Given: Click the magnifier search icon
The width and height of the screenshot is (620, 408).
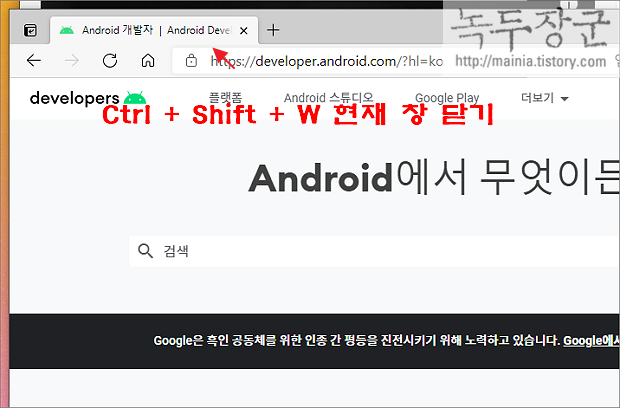Looking at the screenshot, I should 145,251.
